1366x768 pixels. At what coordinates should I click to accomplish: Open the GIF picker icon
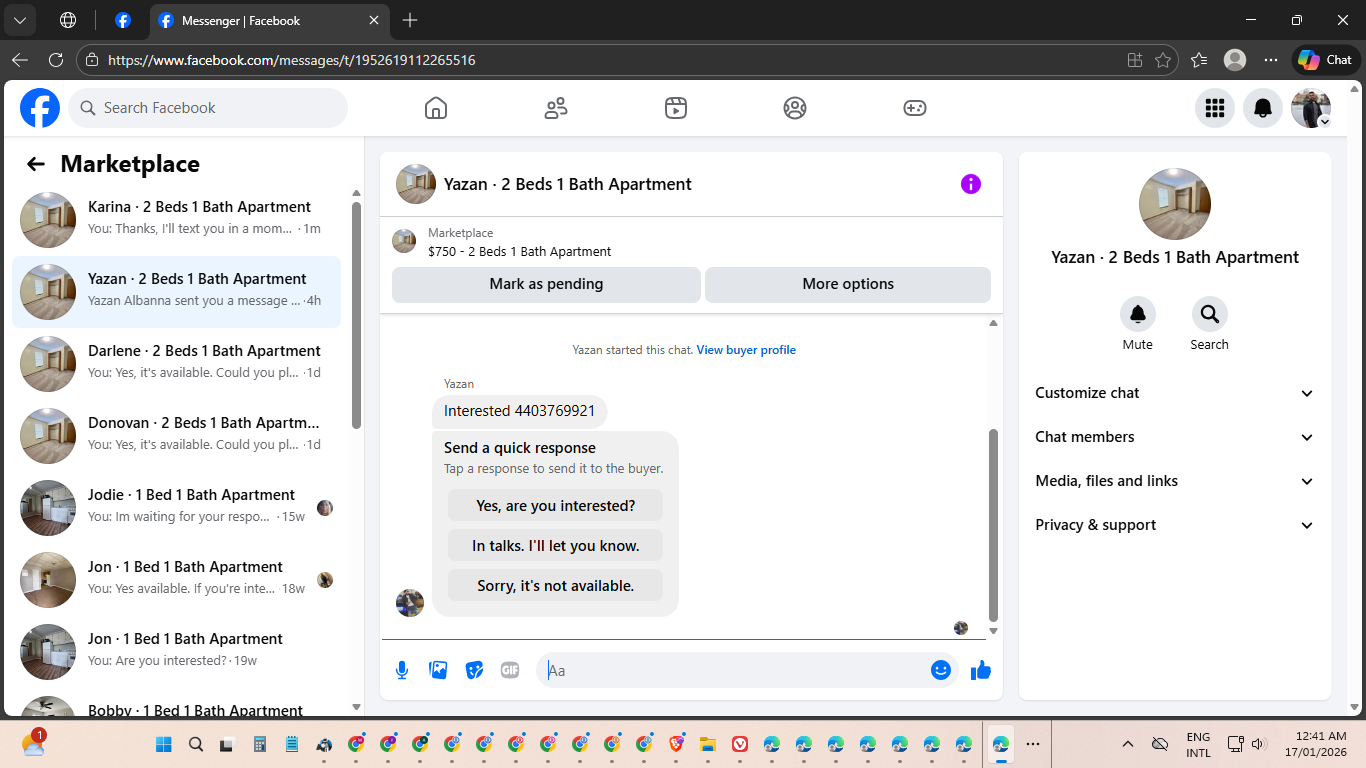click(x=510, y=670)
